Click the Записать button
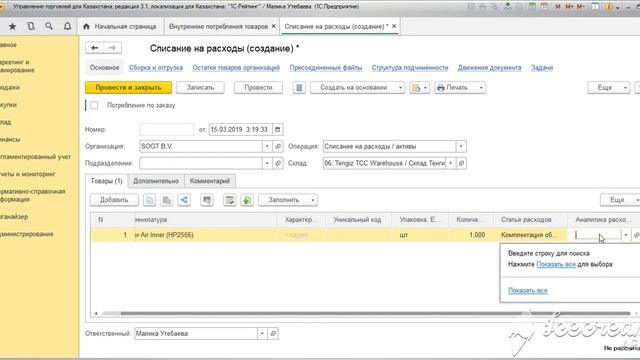 [x=200, y=88]
